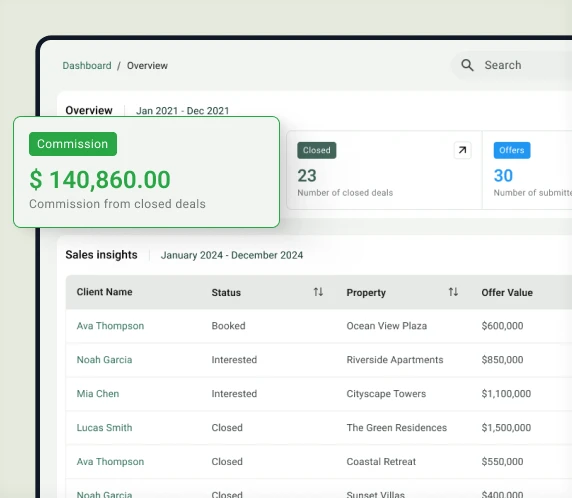This screenshot has height=498, width=572.
Task: Click $ 140,860.00 commission amount
Action: pyautogui.click(x=100, y=179)
